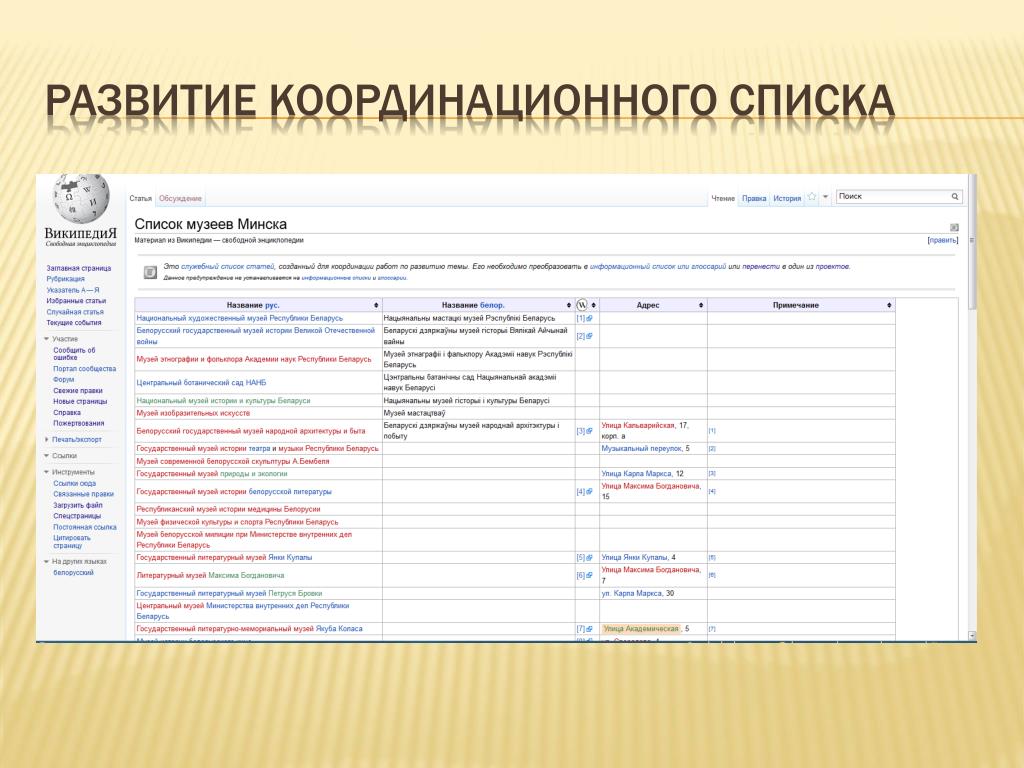Open Новые страницы link
Viewport: 1024px width, 768px height.
[x=80, y=402]
